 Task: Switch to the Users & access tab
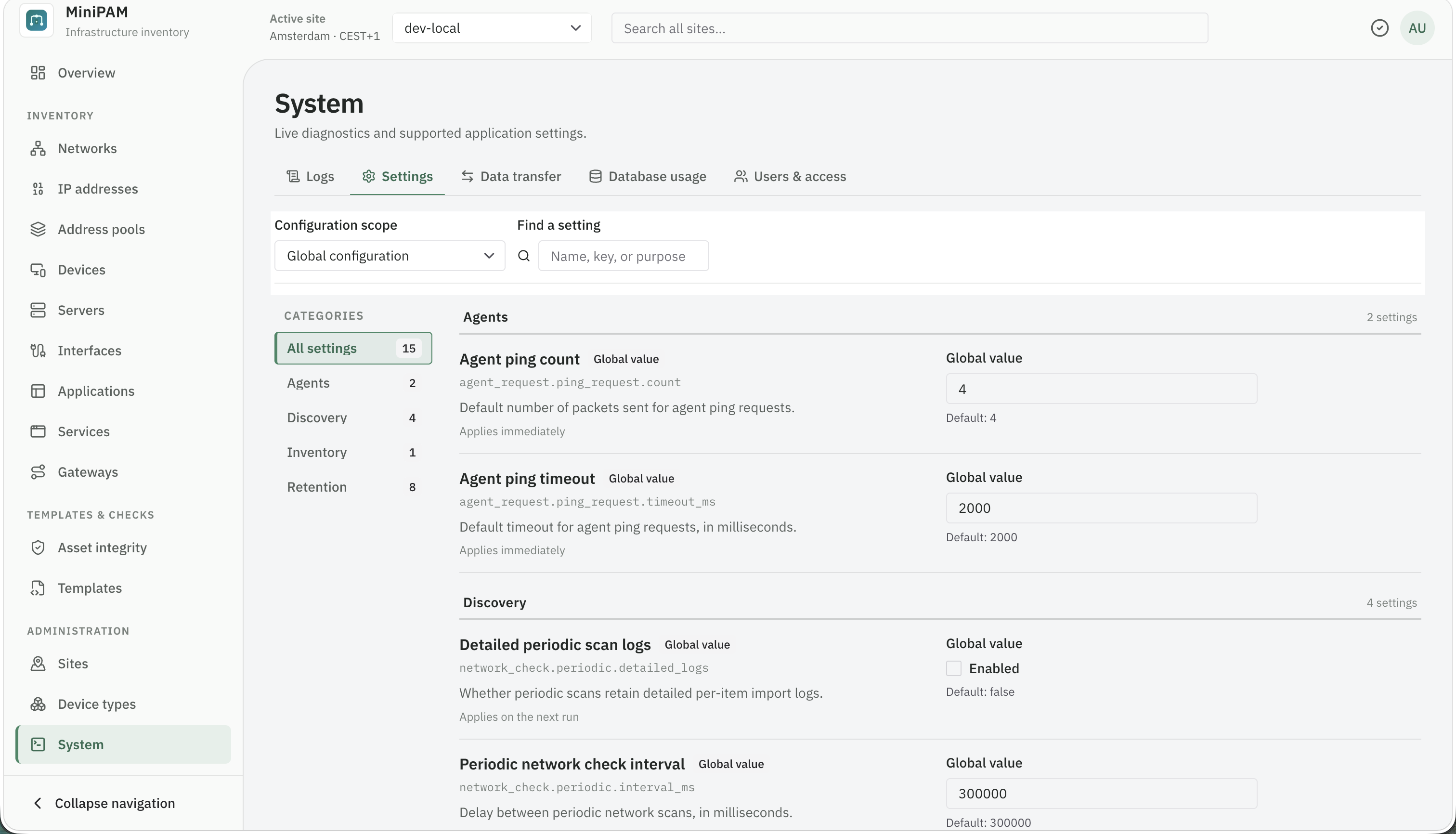coord(791,176)
